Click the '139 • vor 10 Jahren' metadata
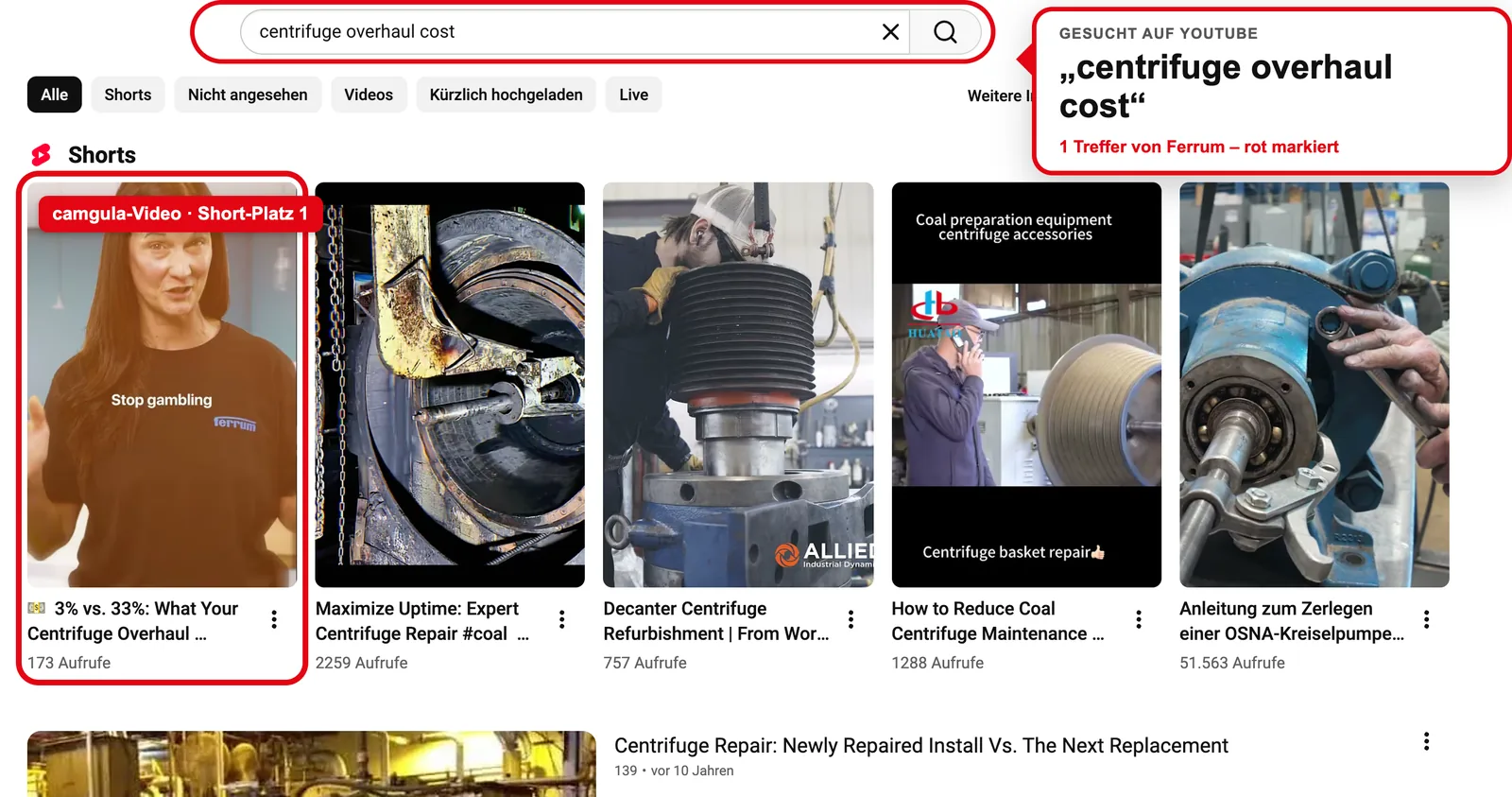This screenshot has height=797, width=1512. (x=674, y=771)
